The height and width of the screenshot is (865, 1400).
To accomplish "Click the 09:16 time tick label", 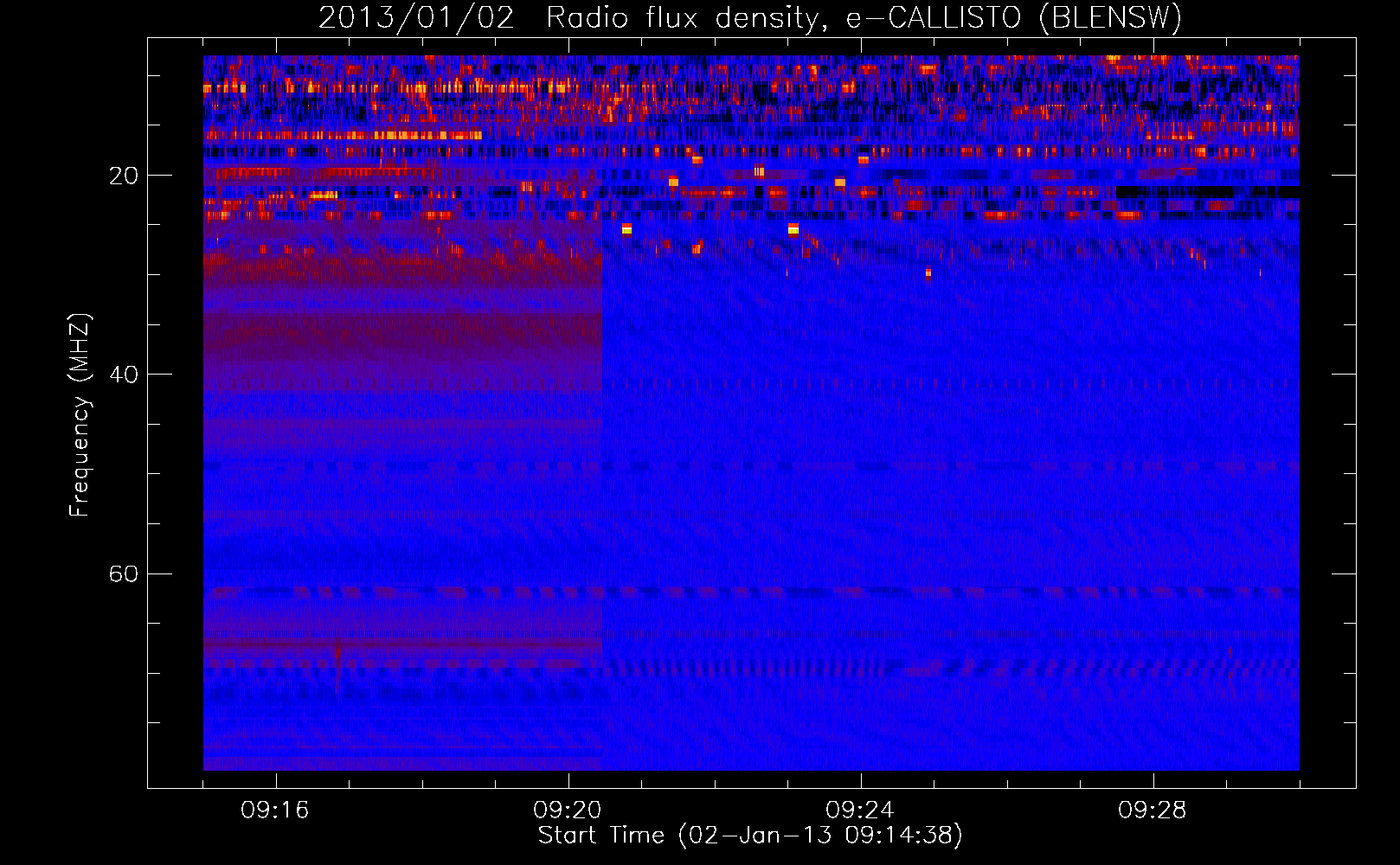I will pos(275,811).
